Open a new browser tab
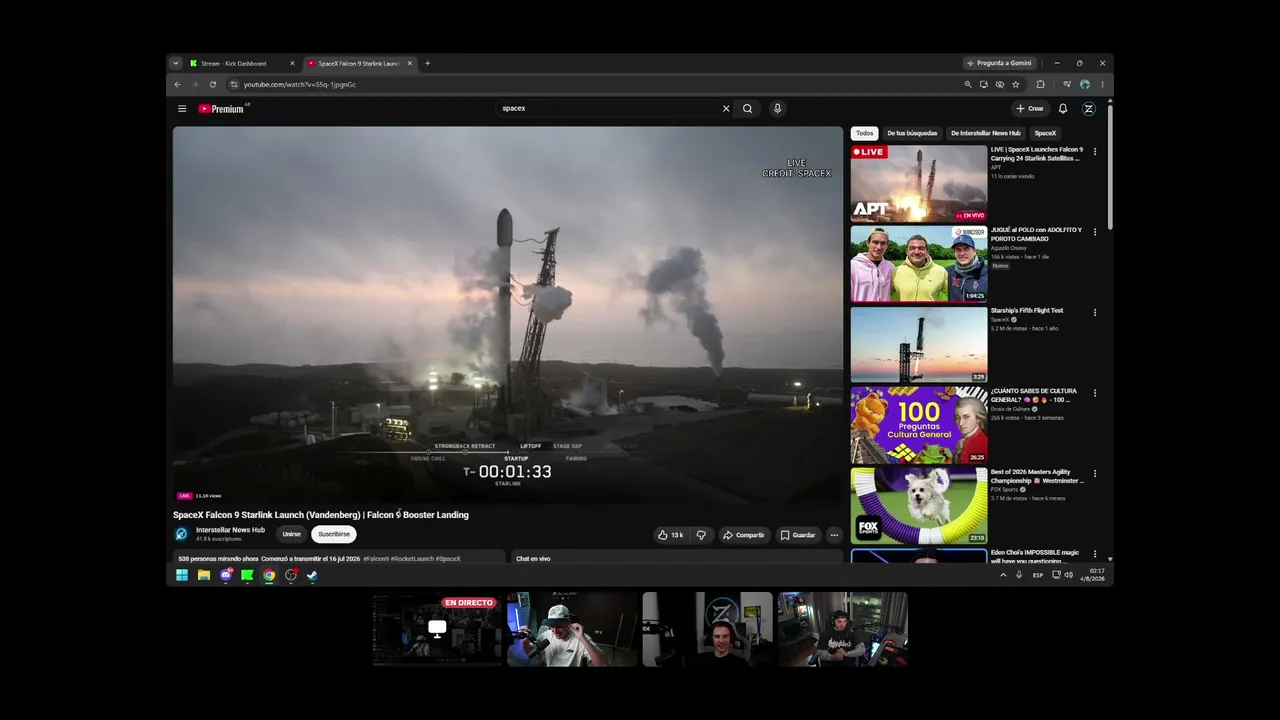Screen dimensions: 1280x720 click(x=427, y=63)
